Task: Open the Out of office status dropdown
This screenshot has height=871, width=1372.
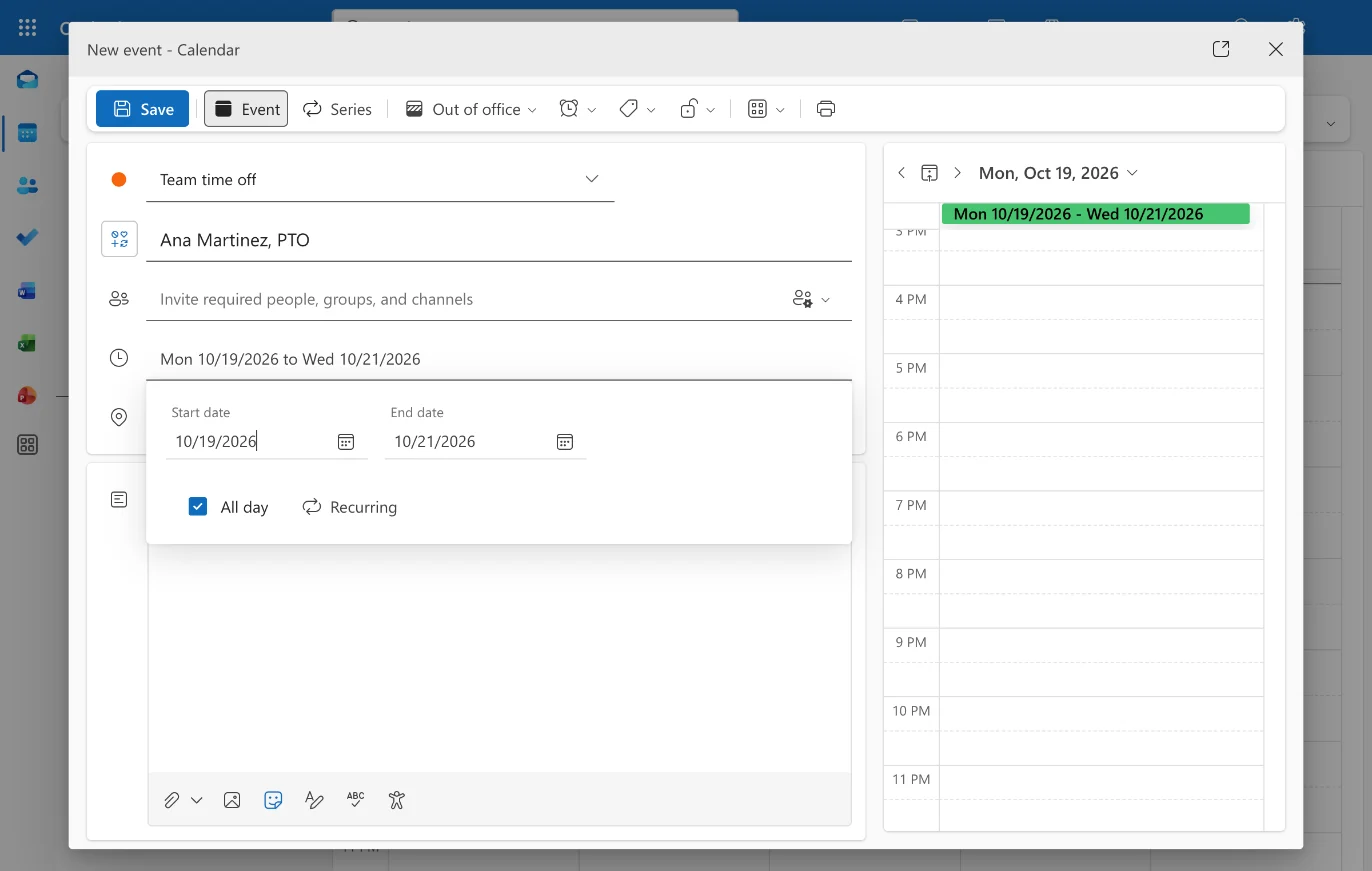Action: pos(470,109)
